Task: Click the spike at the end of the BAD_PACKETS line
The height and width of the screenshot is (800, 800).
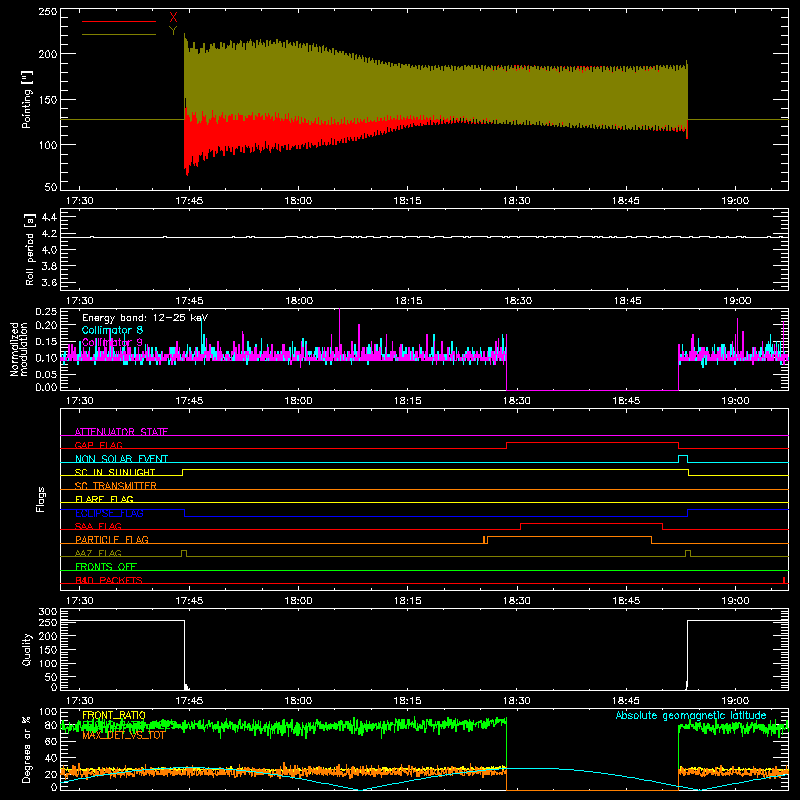Action: pos(784,580)
